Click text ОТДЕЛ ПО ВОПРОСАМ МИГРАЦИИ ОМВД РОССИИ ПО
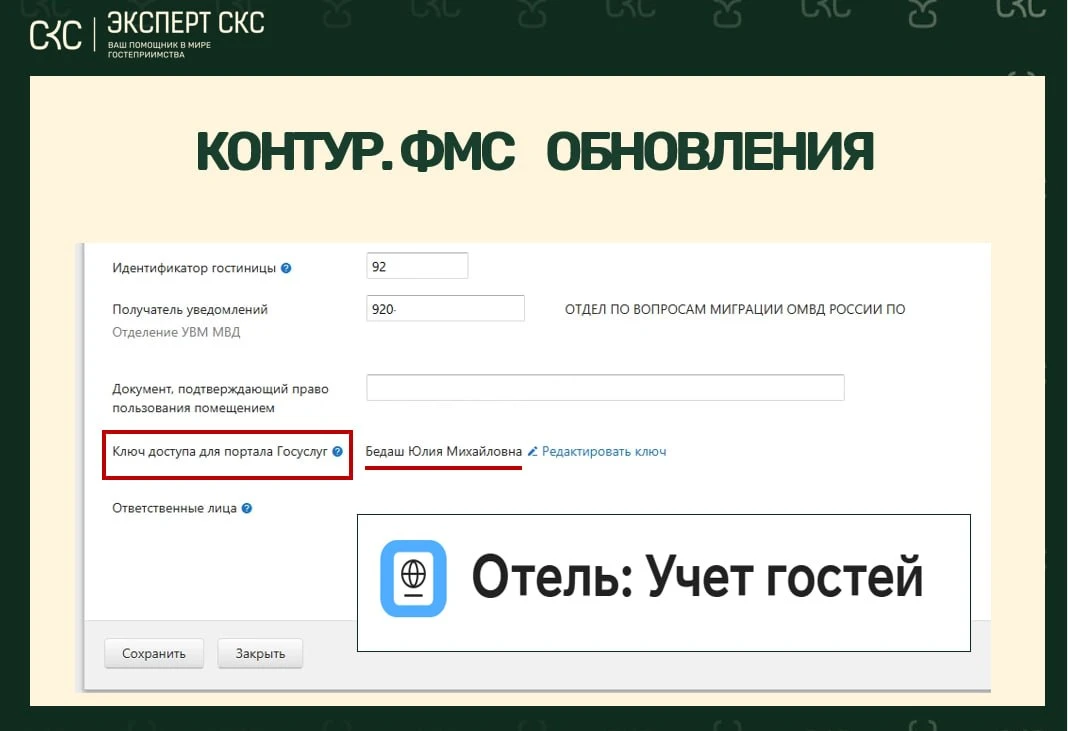 tap(735, 309)
